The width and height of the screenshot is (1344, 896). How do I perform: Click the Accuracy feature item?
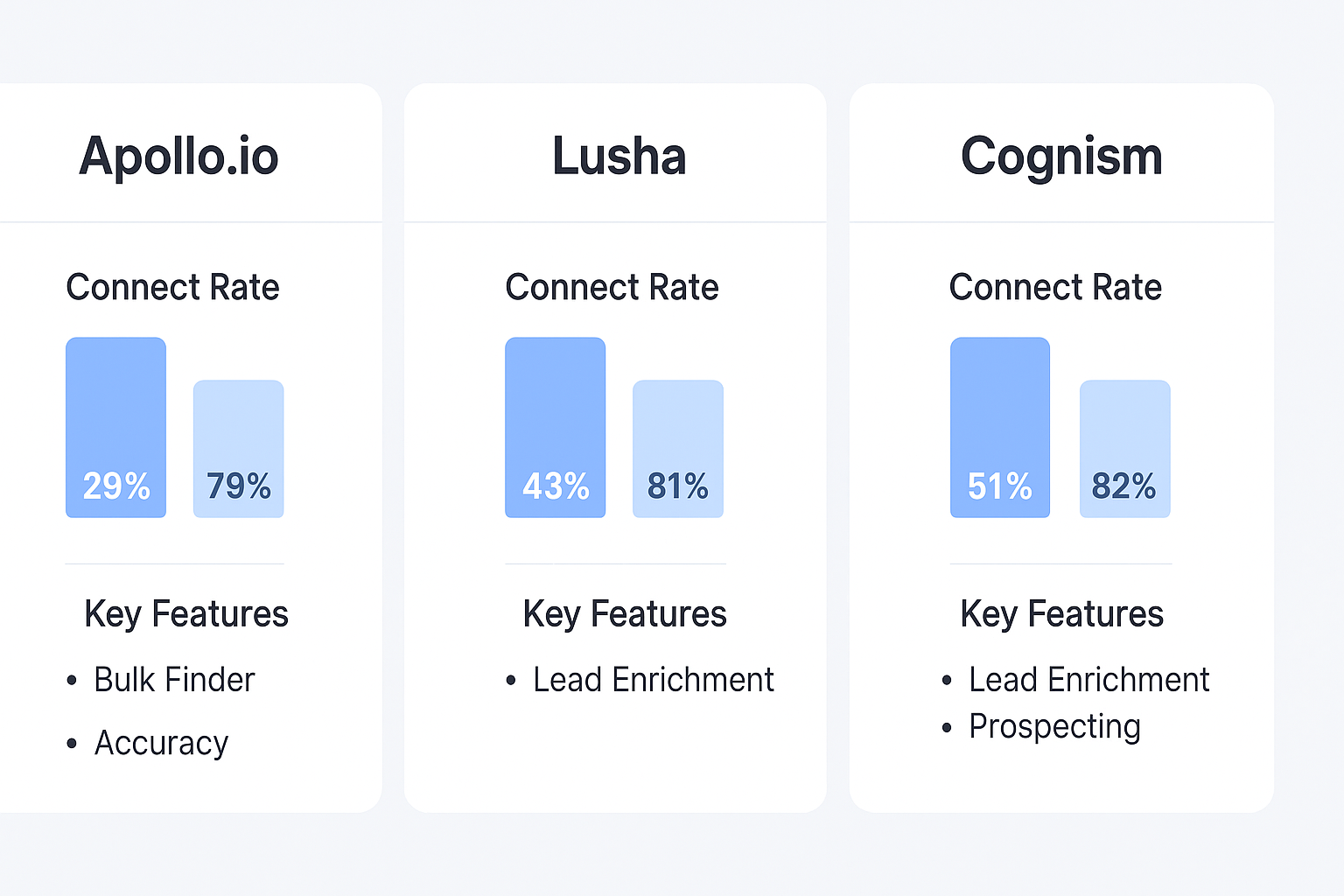point(161,743)
